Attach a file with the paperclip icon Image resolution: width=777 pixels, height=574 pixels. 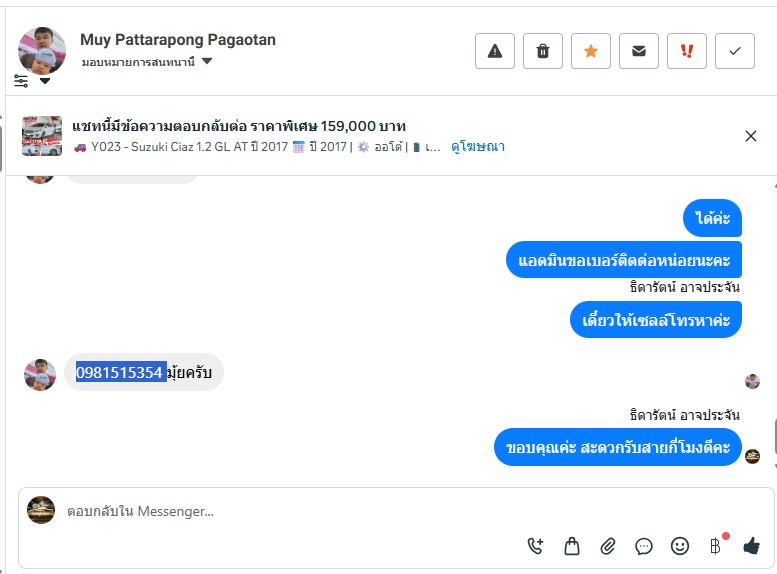coord(608,546)
